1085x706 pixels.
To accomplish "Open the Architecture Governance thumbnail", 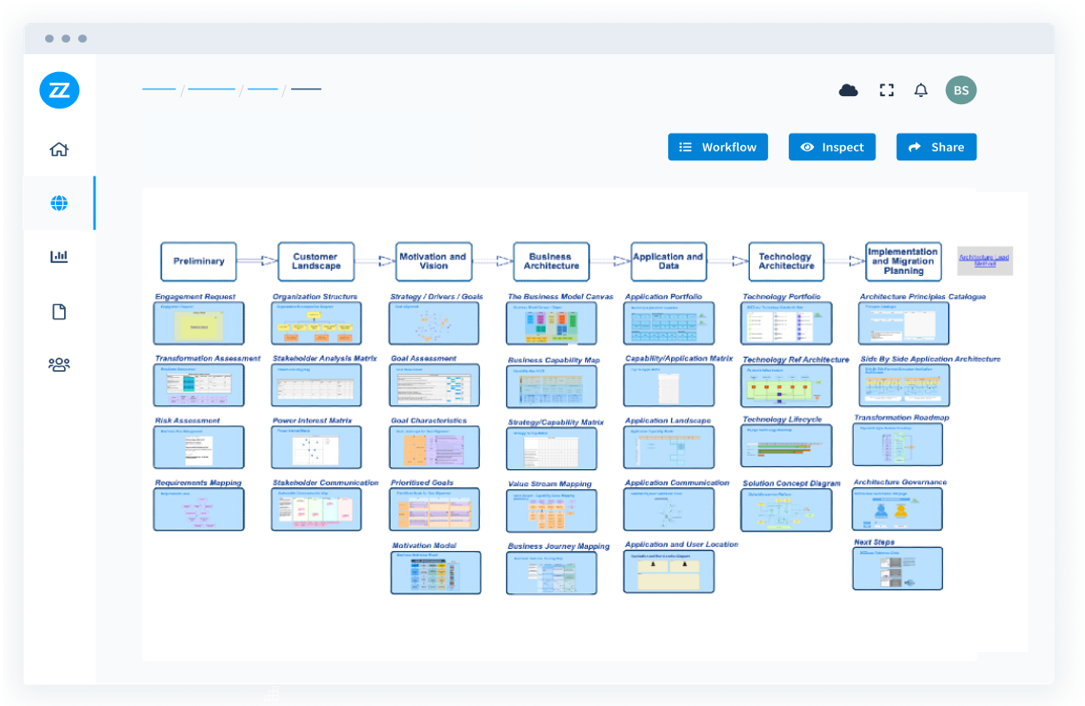I will [897, 509].
